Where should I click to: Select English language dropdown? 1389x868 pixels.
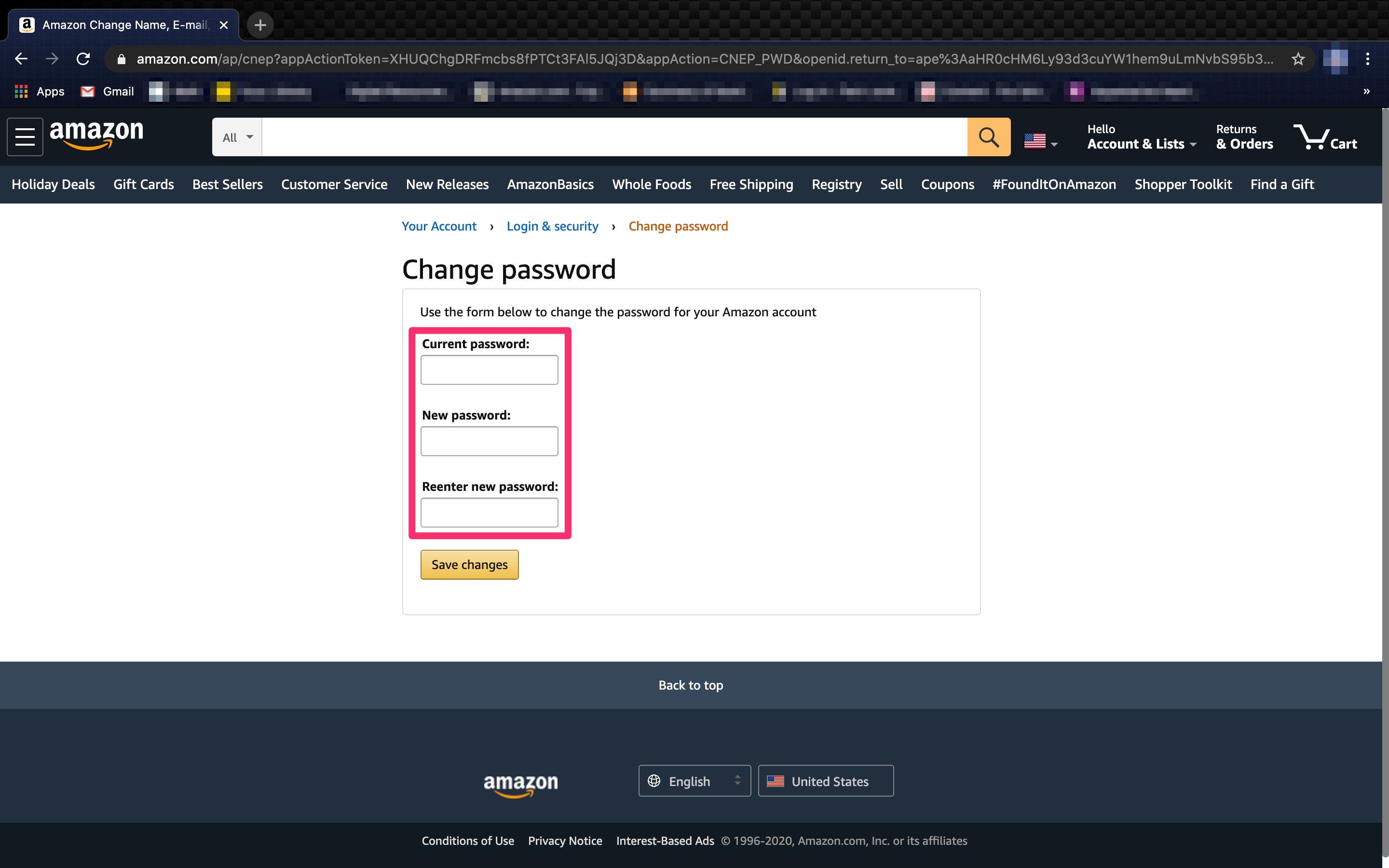692,781
